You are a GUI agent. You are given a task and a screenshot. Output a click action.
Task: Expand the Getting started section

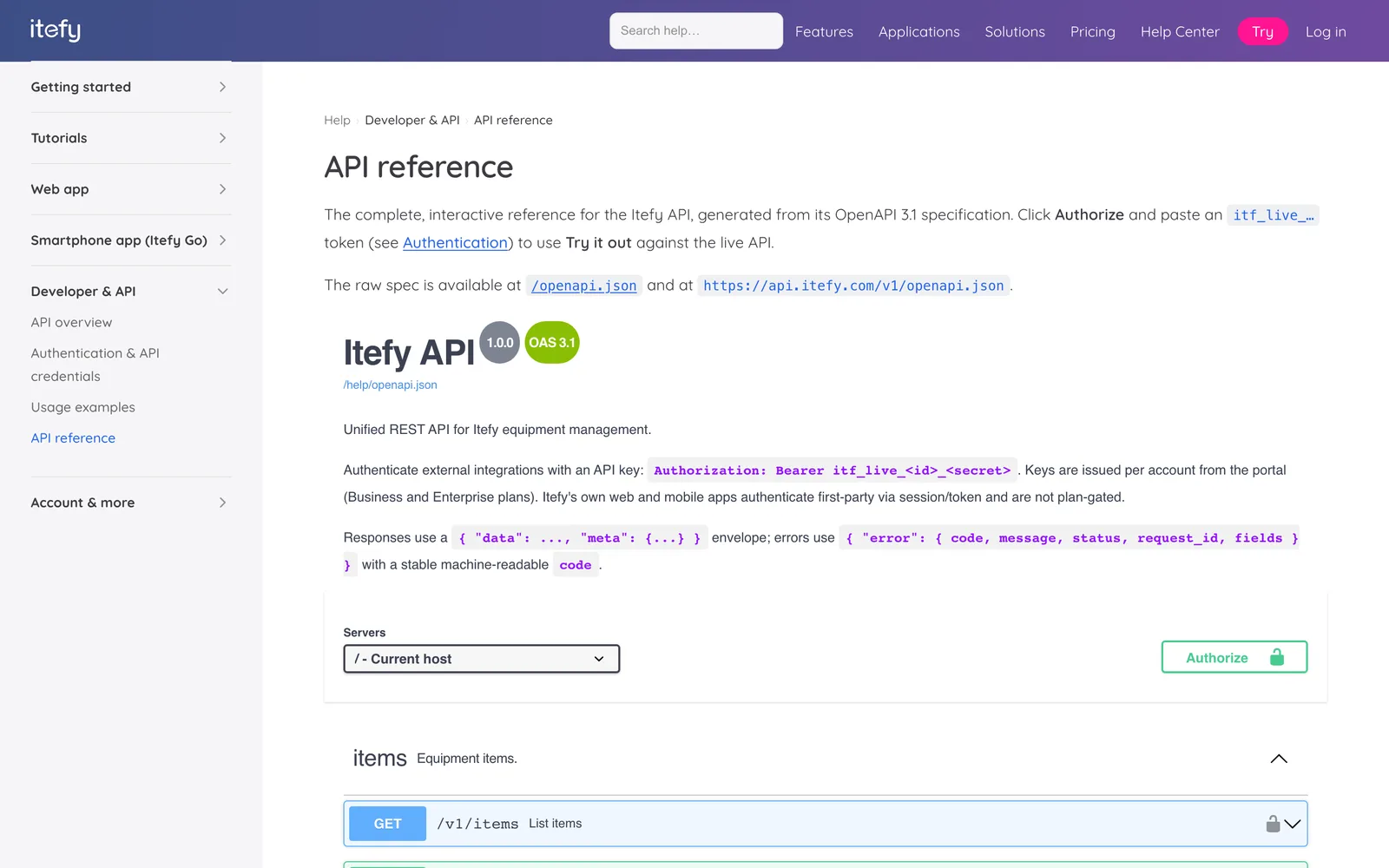pyautogui.click(x=131, y=87)
